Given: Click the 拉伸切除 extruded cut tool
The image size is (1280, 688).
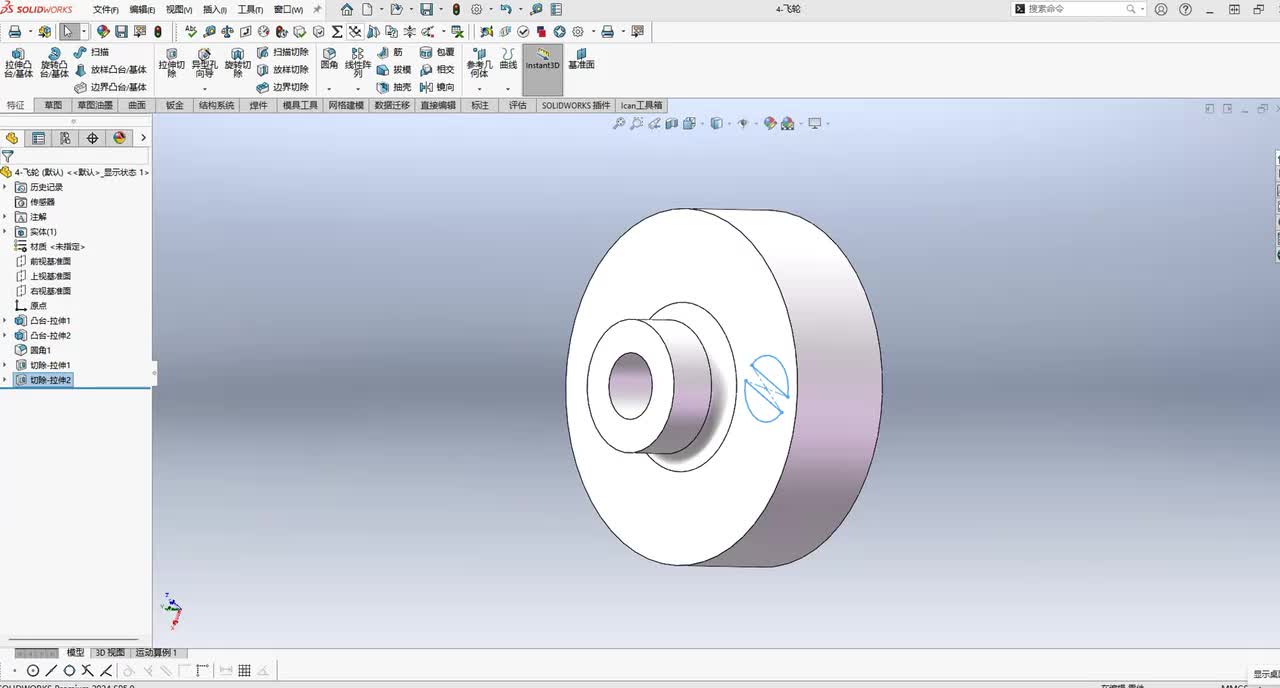Looking at the screenshot, I should (x=172, y=63).
